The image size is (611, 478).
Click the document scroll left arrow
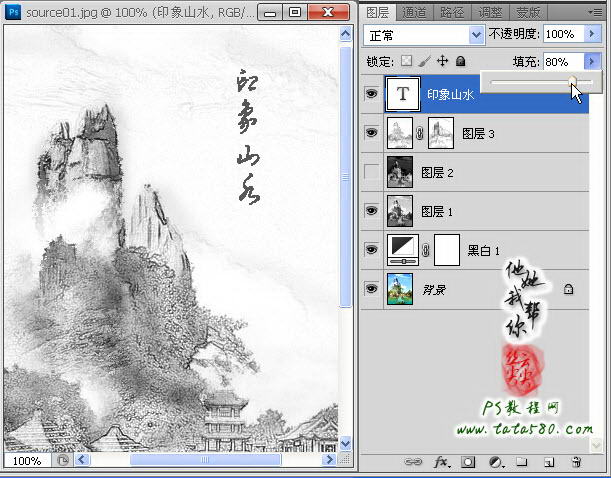pos(82,460)
